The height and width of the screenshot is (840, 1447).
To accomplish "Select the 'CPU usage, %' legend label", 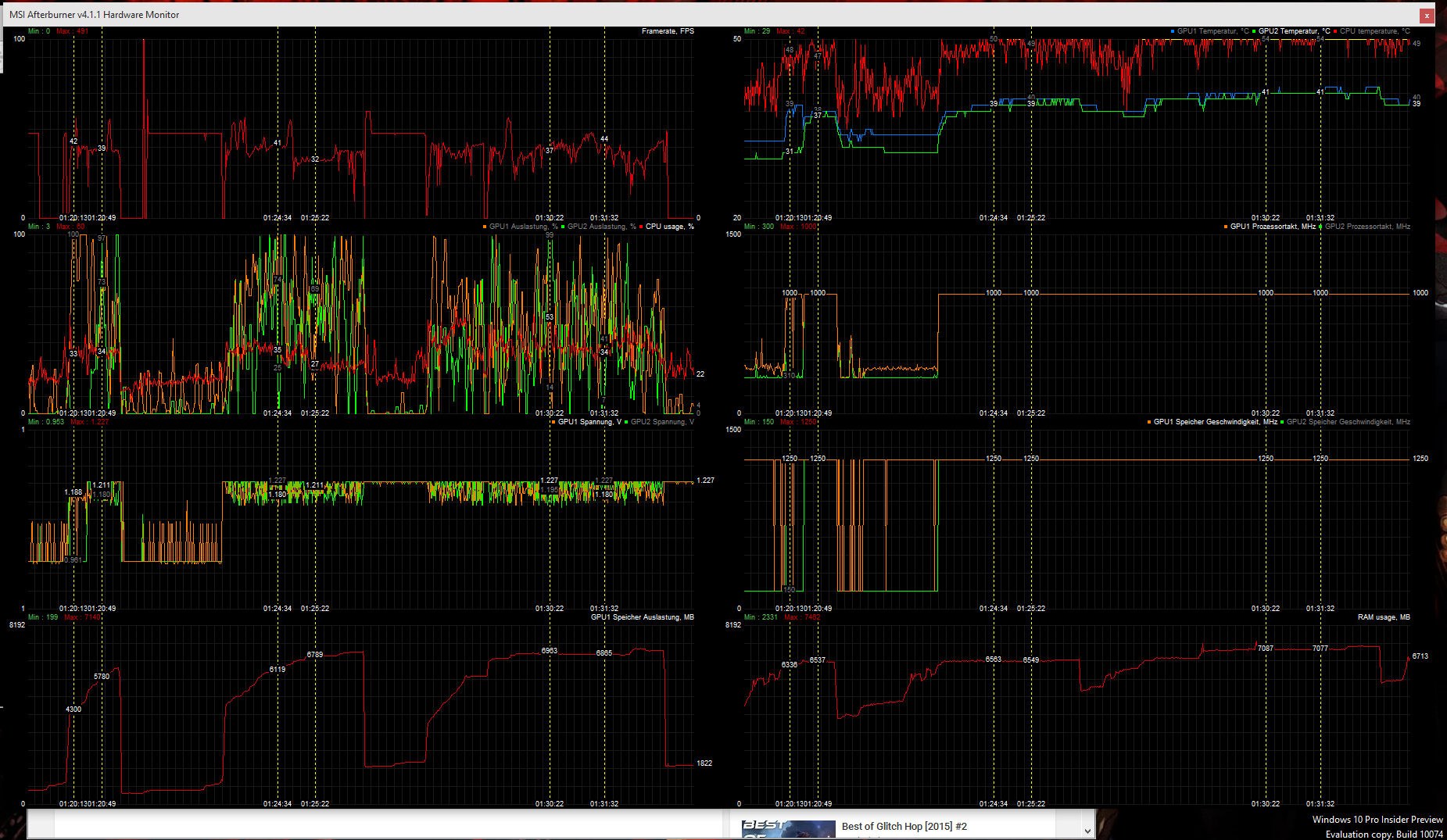I will (670, 227).
